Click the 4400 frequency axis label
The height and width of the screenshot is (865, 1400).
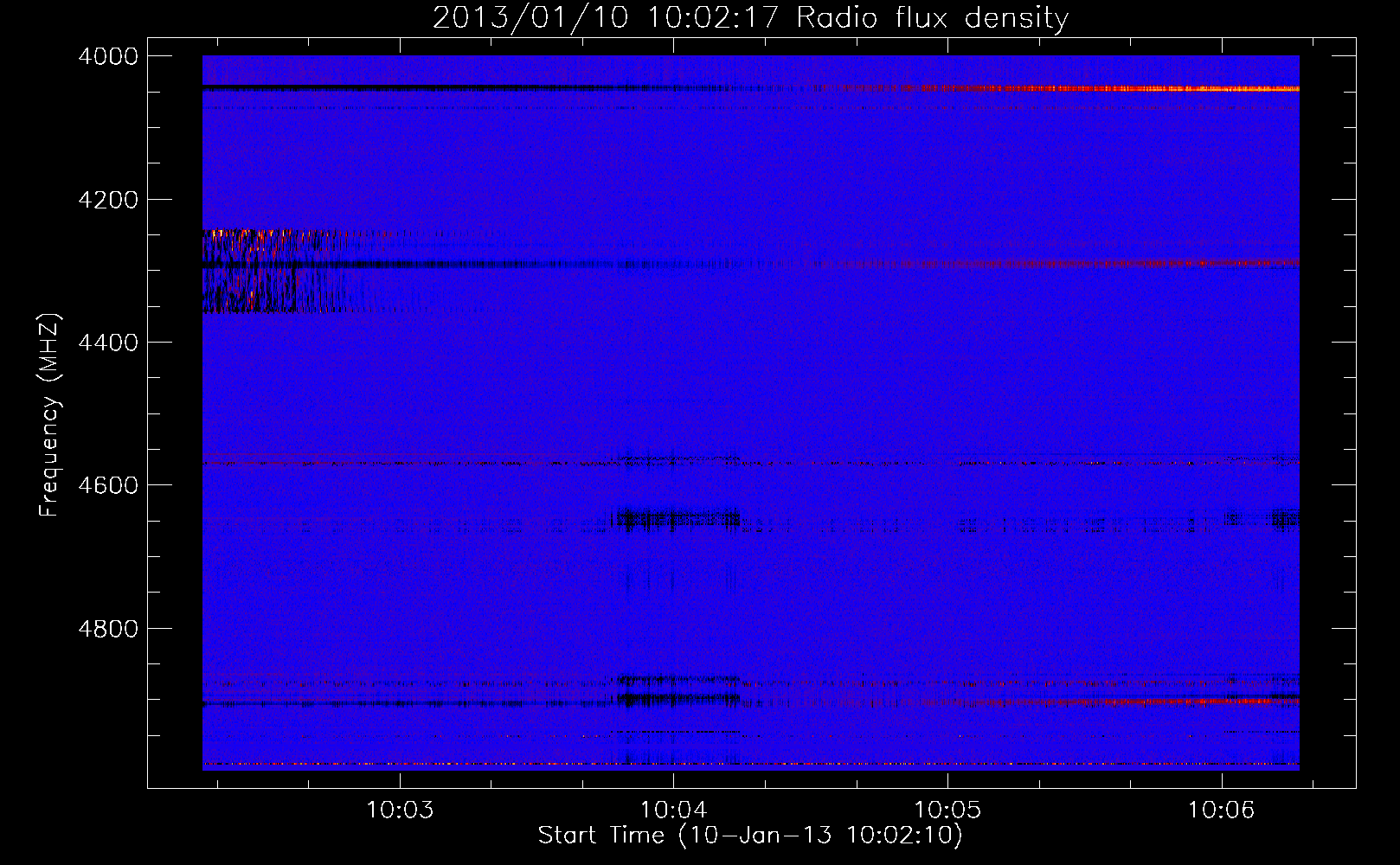[x=108, y=343]
